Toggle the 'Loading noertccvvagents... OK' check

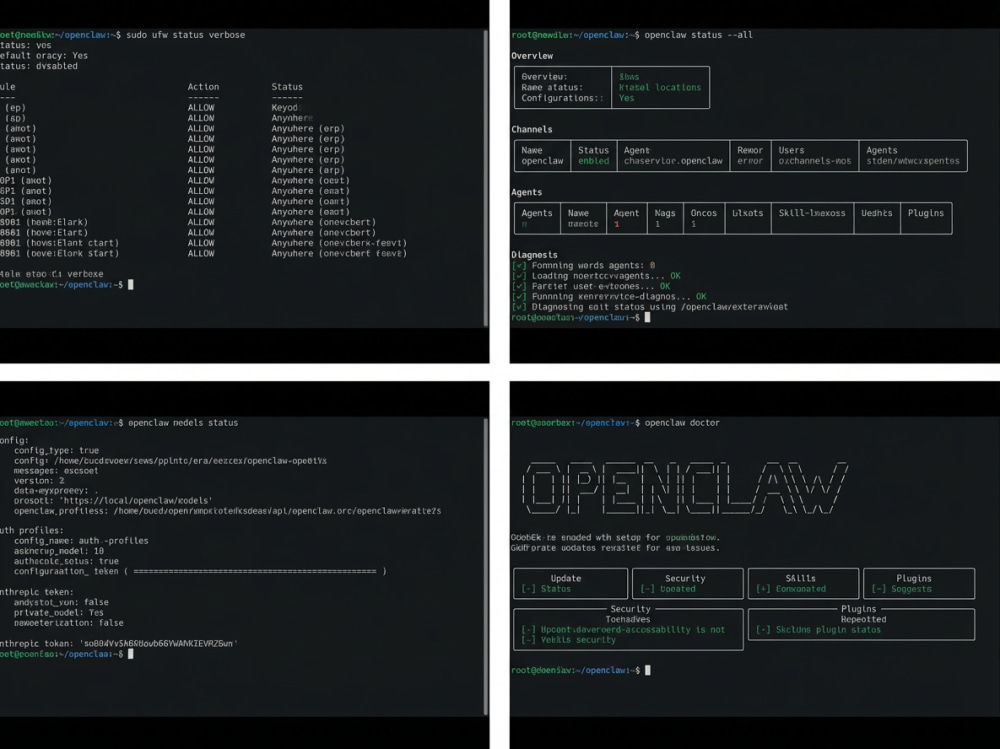pos(519,276)
